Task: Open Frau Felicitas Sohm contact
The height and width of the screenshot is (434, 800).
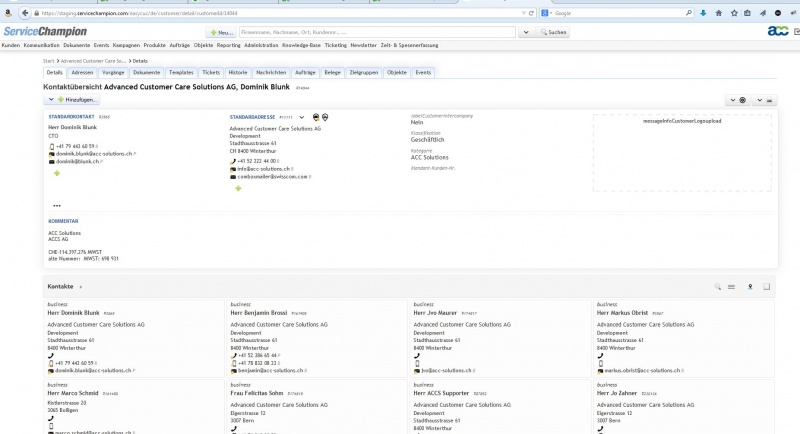Action: coord(256,394)
